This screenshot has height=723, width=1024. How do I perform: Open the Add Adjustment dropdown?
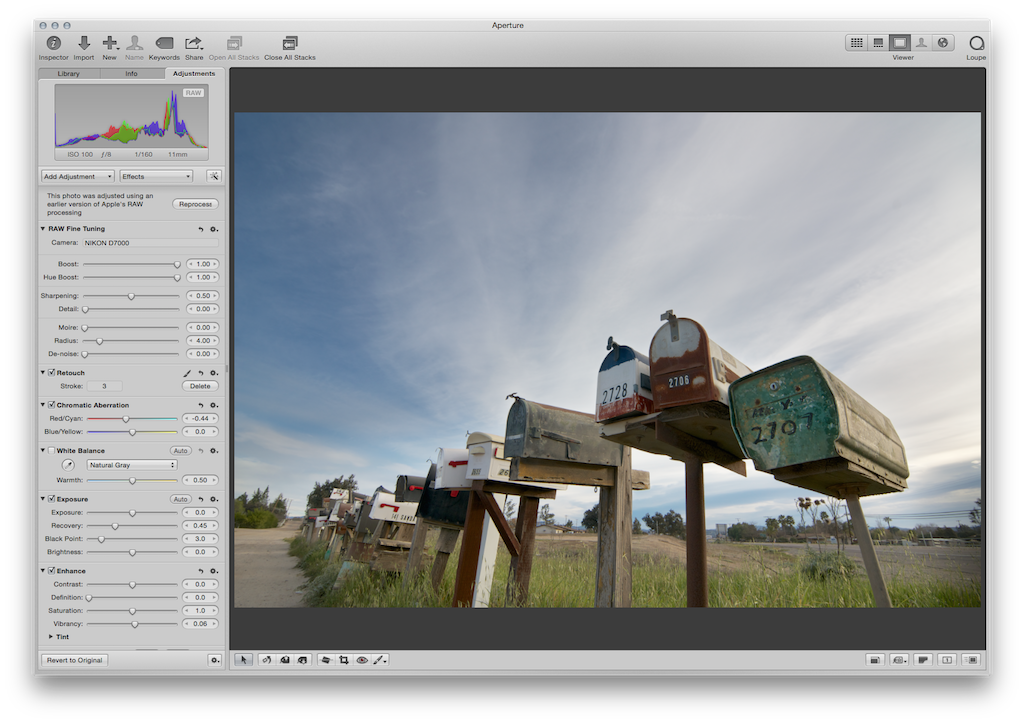tap(78, 176)
